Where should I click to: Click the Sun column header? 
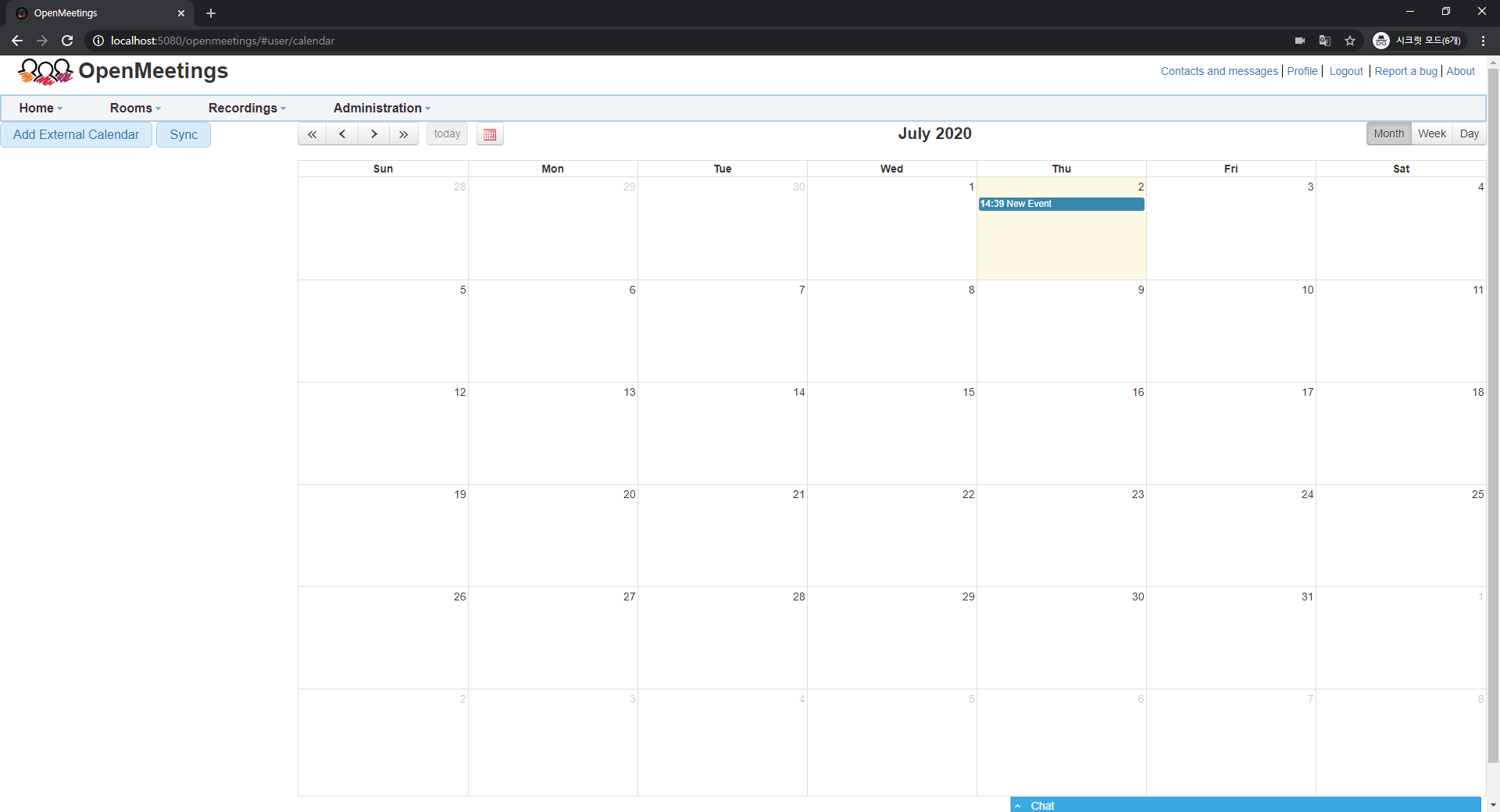tap(383, 169)
